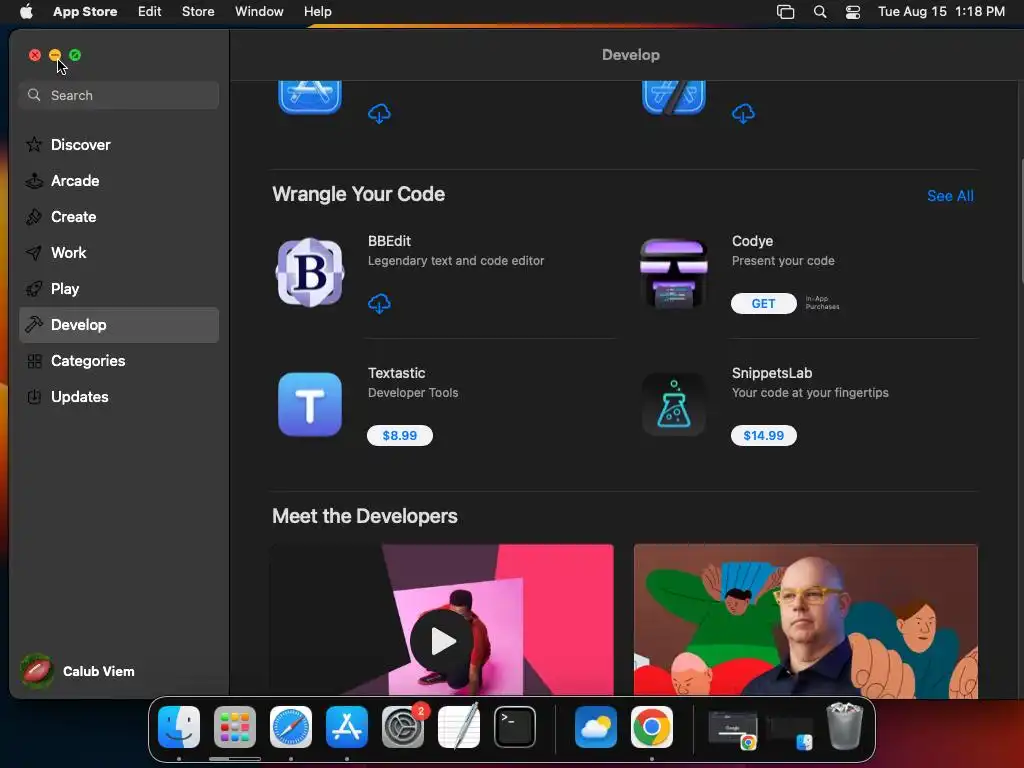Click the App Store icon in the Dock
The image size is (1024, 768).
[x=347, y=727]
